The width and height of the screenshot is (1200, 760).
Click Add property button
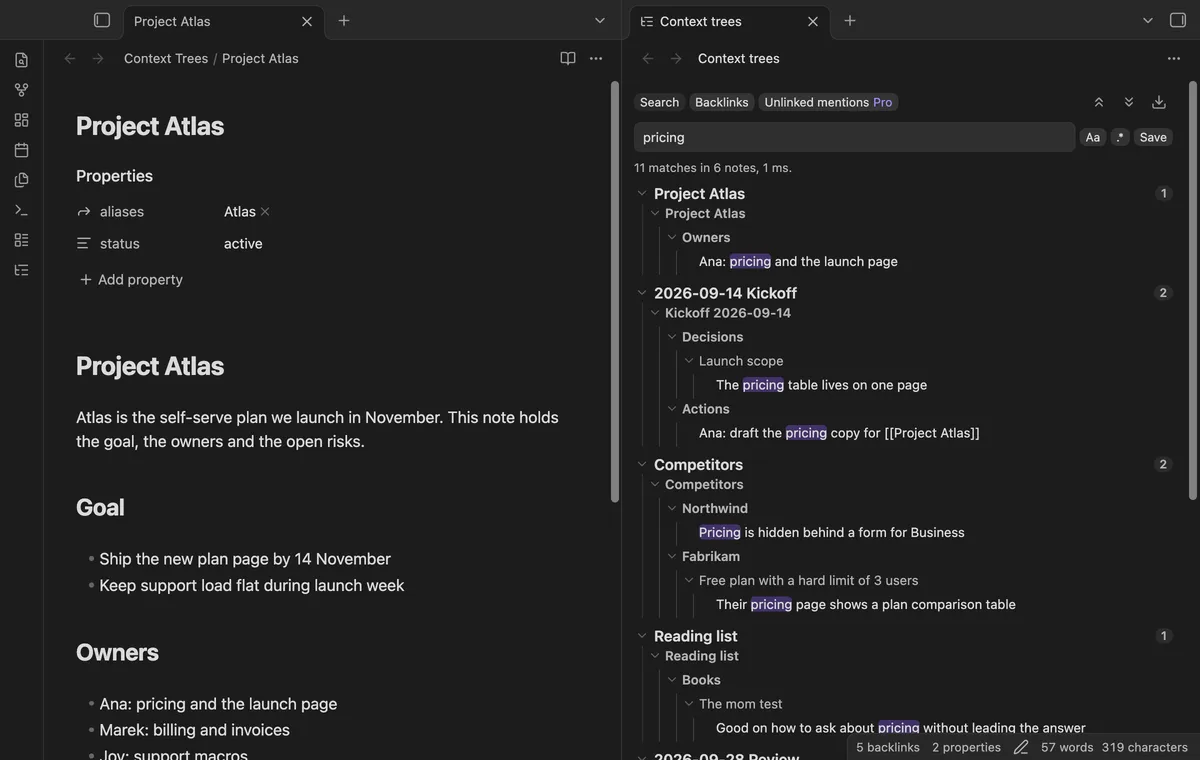[x=131, y=280]
